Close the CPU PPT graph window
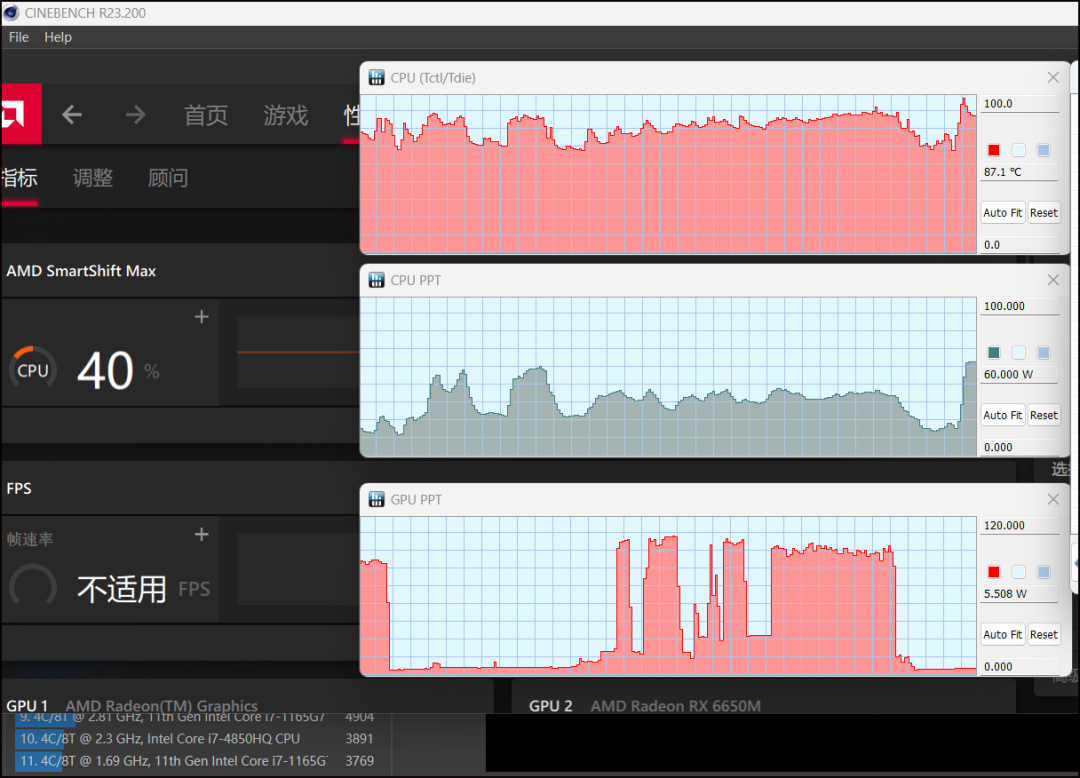 [x=1053, y=280]
